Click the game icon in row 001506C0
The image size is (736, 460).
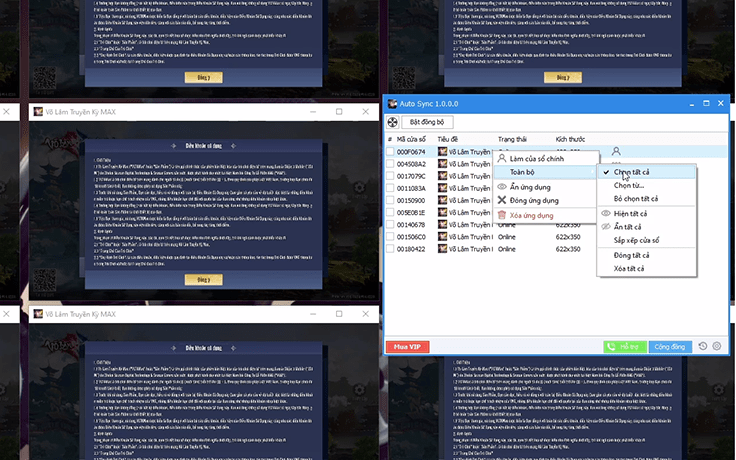point(442,237)
